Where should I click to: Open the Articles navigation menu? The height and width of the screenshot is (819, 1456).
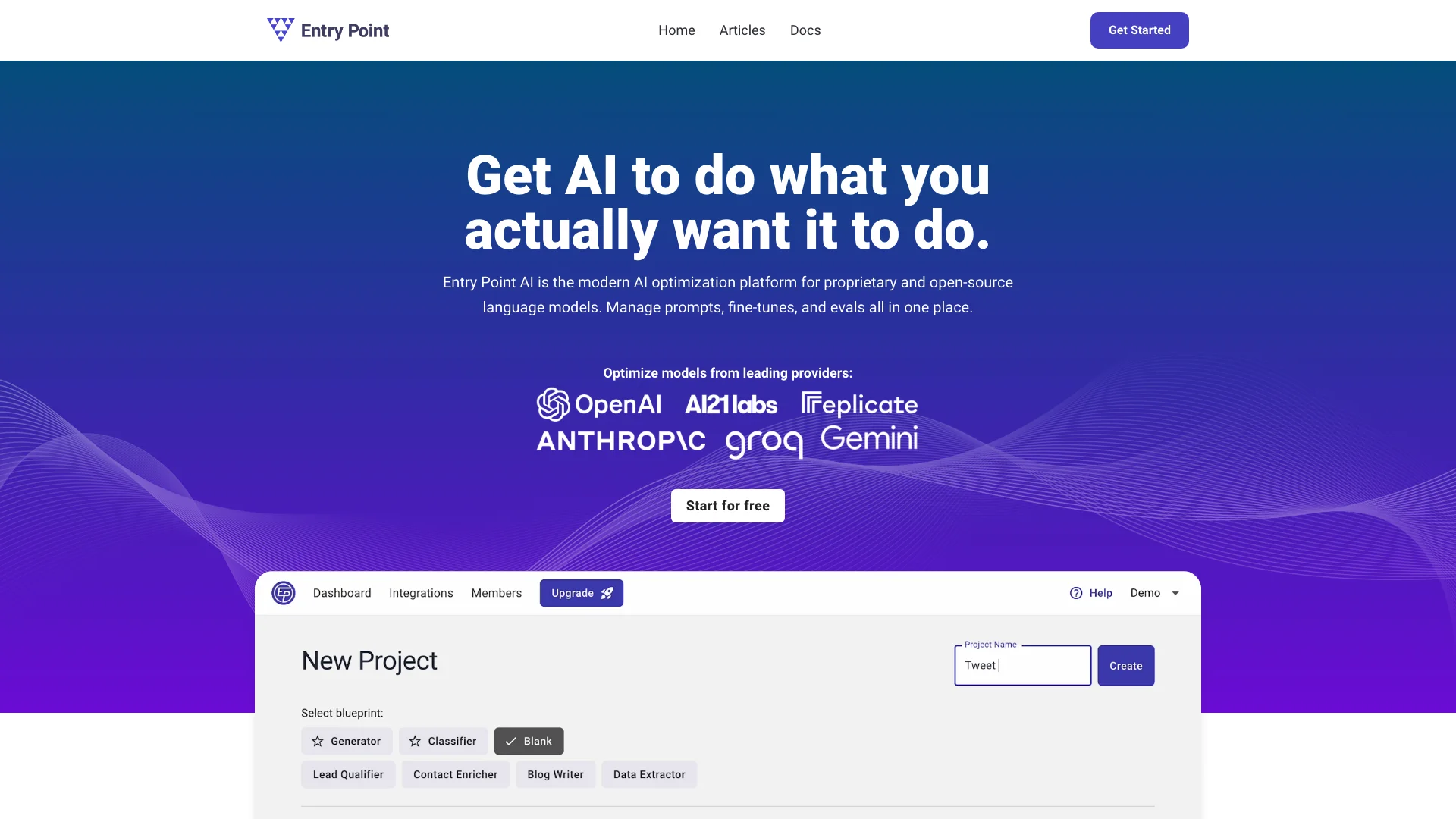click(x=742, y=30)
